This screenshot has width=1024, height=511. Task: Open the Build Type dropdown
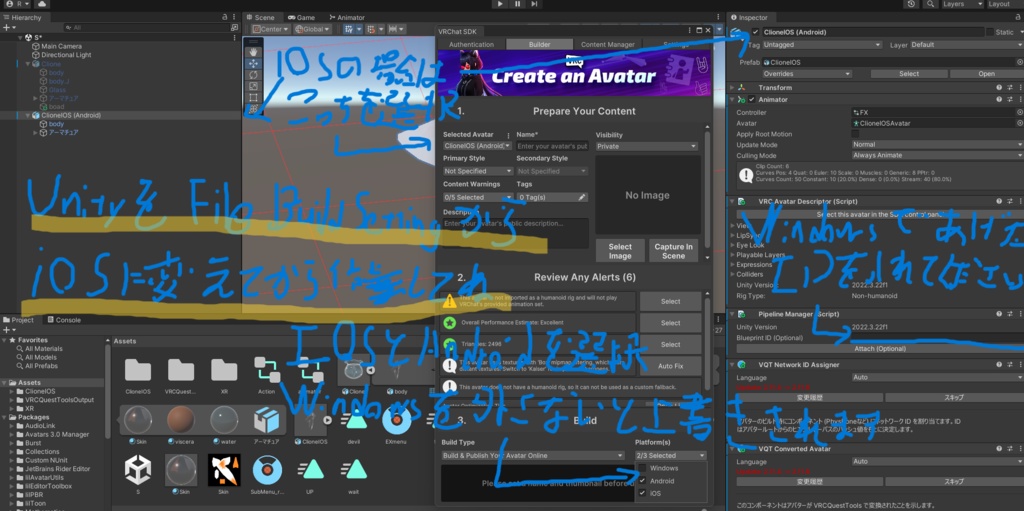(533, 455)
